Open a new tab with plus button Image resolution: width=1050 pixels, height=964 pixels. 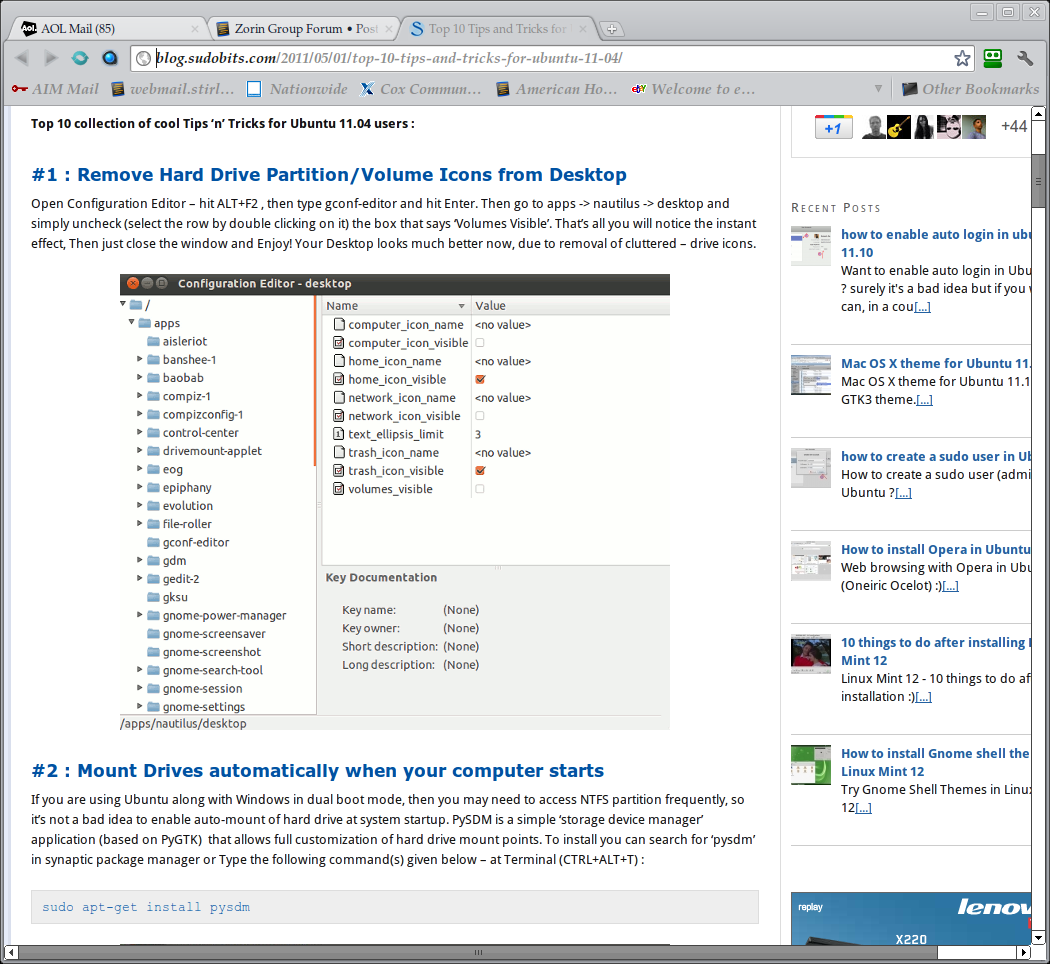(611, 29)
